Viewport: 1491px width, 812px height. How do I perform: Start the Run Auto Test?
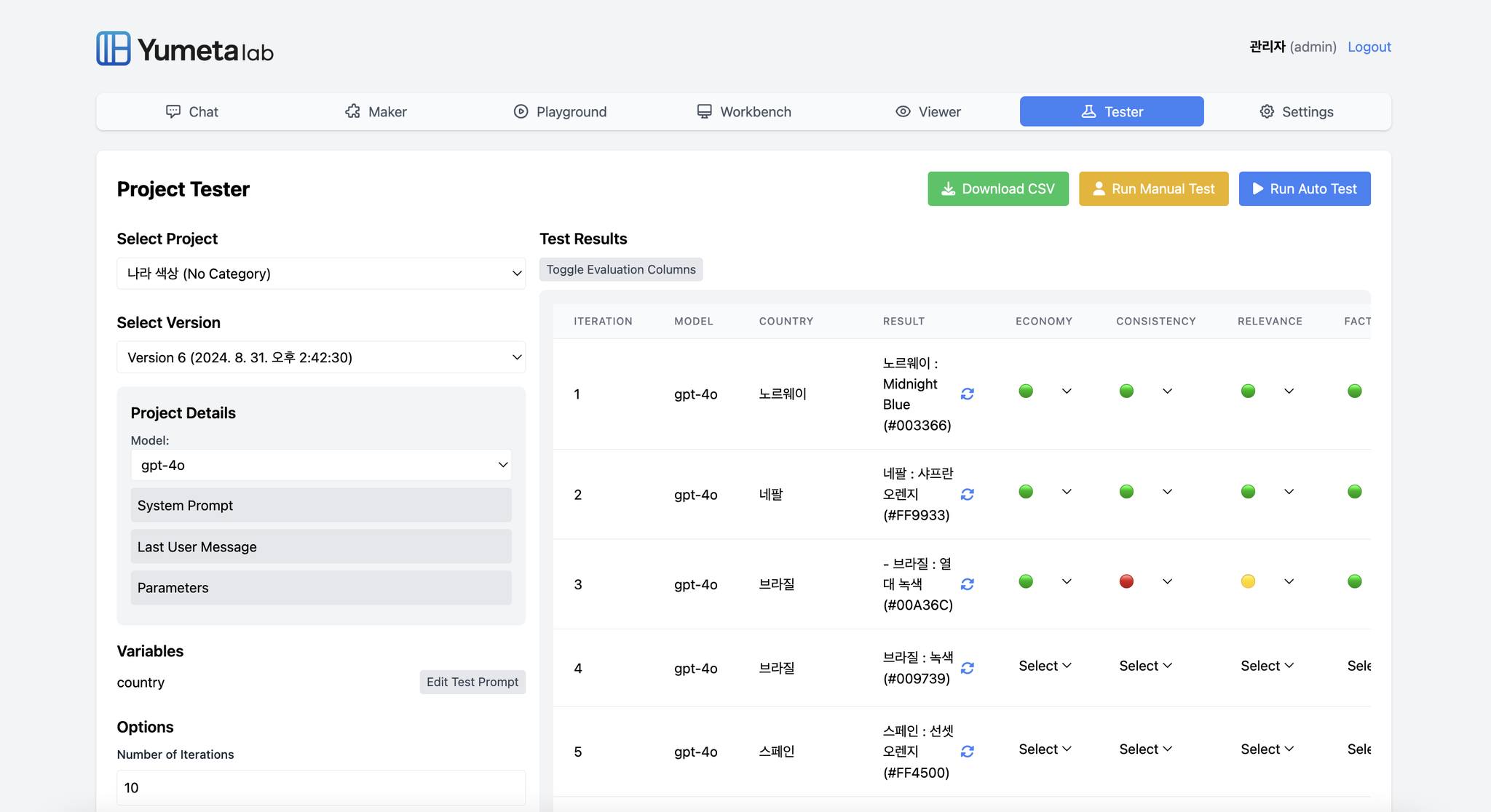(1305, 188)
